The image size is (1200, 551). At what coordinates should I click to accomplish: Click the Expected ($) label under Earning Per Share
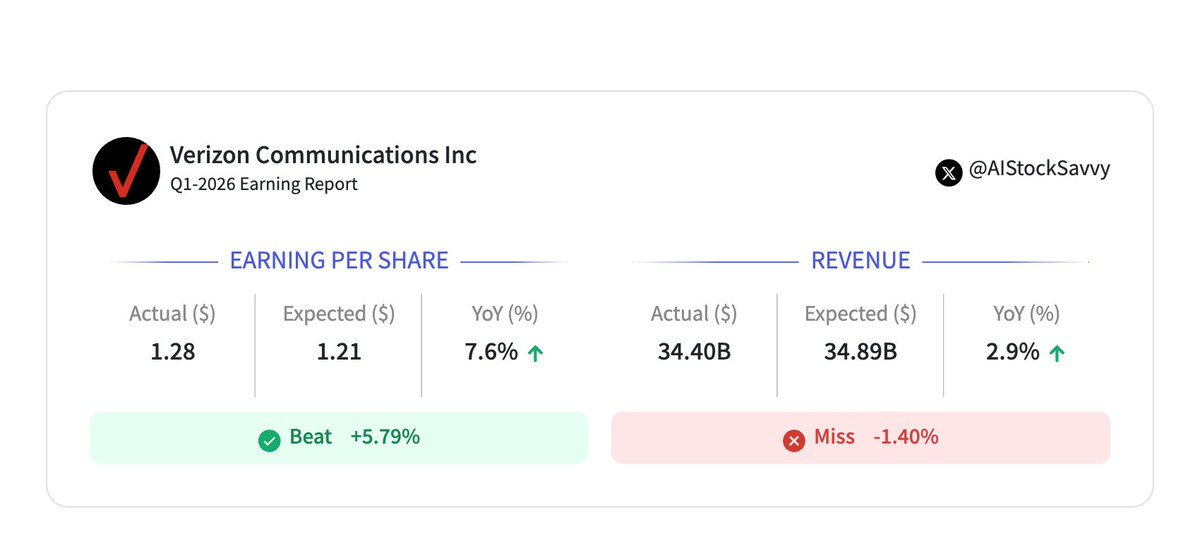tap(339, 314)
